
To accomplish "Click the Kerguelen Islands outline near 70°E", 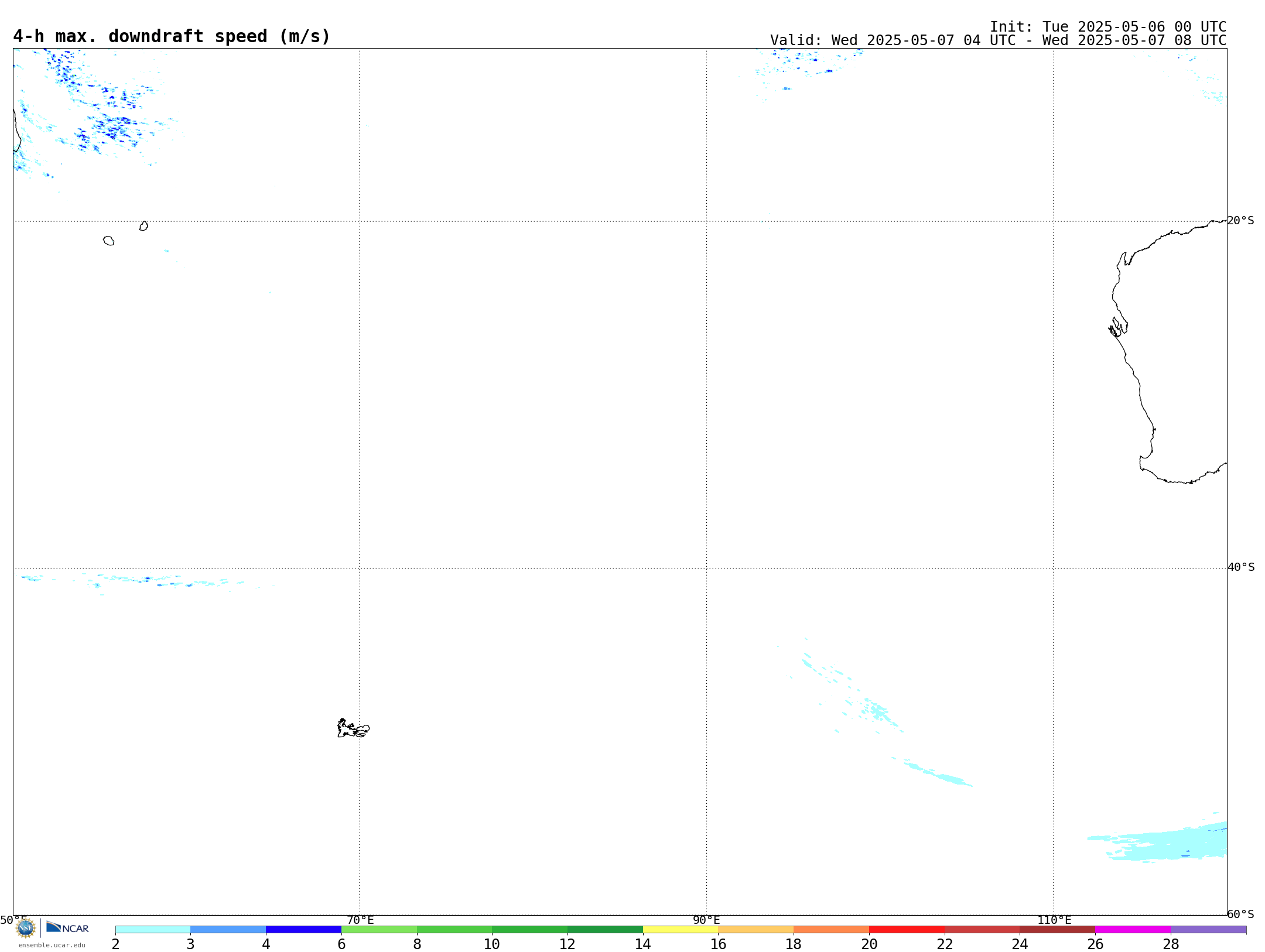I will click(353, 728).
